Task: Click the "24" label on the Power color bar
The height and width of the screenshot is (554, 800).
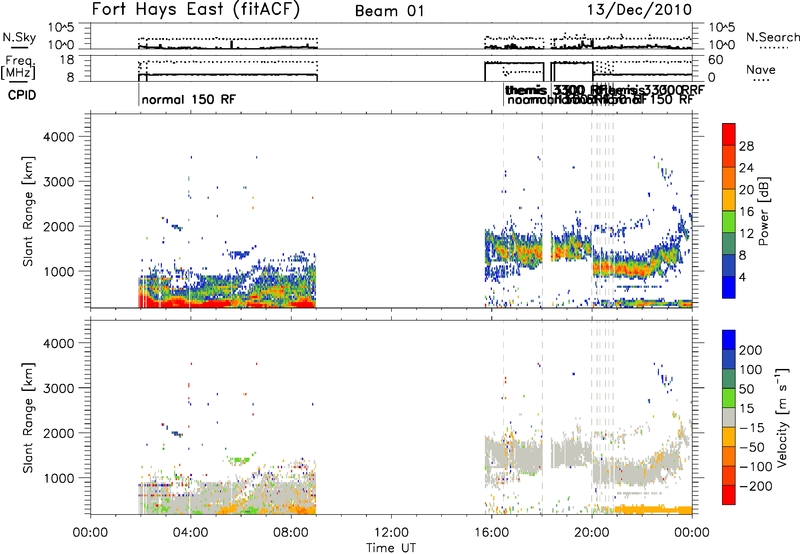Action: tap(746, 168)
